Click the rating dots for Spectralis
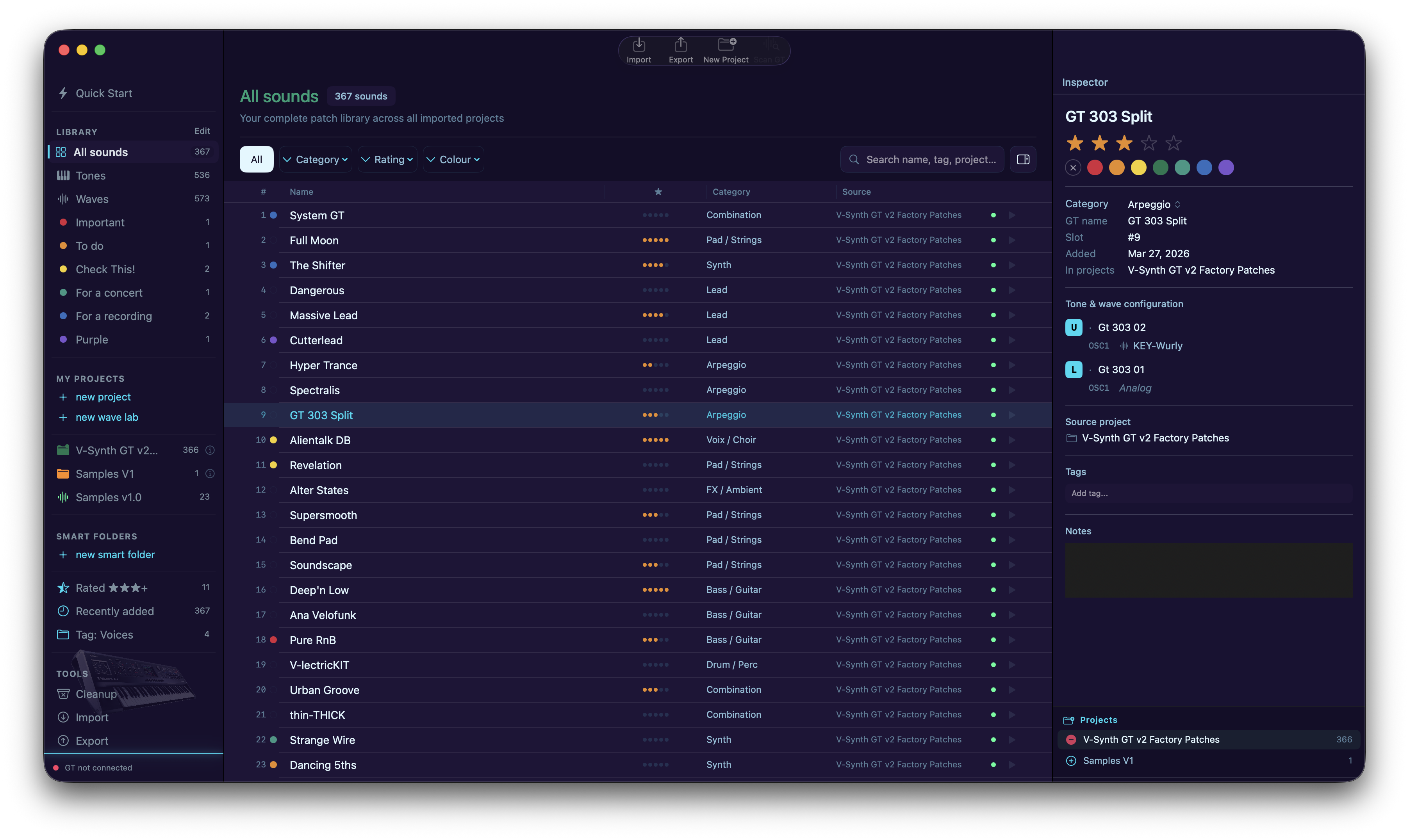 655,390
